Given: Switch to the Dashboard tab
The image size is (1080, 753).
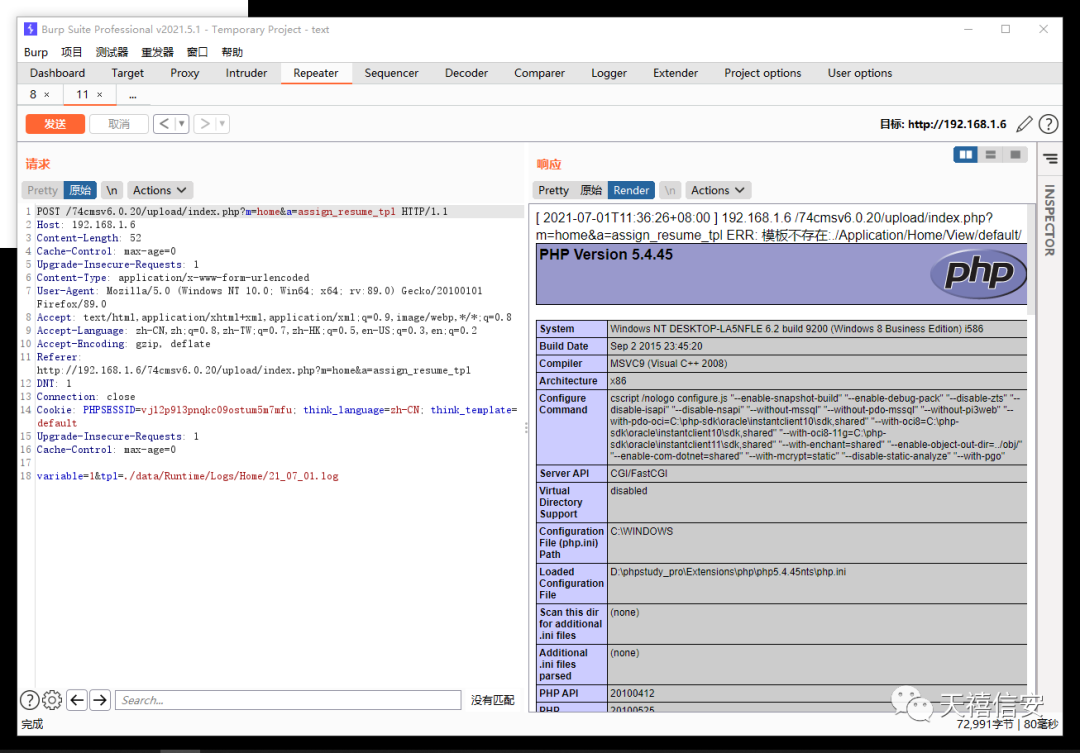Looking at the screenshot, I should tap(57, 73).
